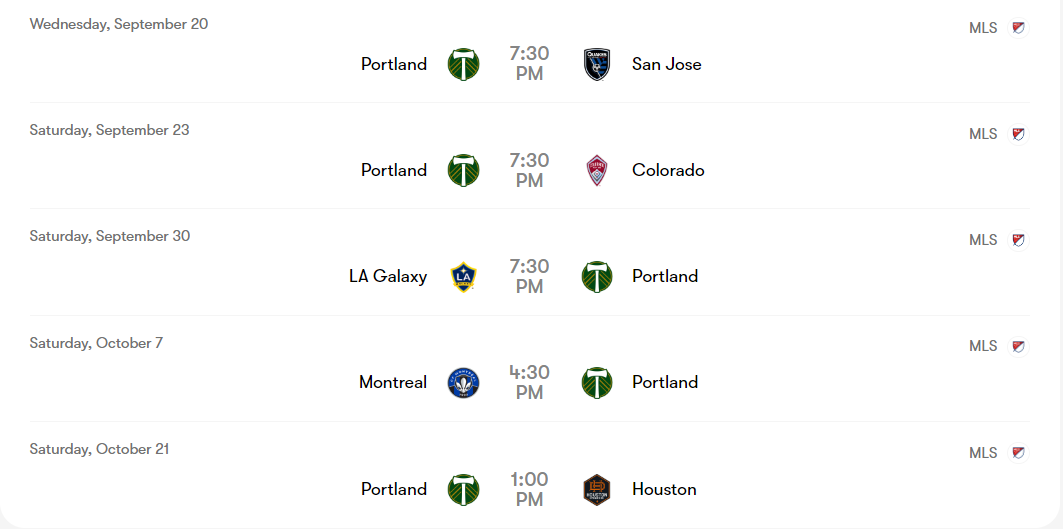Click the CF Montreal crest
The height and width of the screenshot is (529, 1063).
pos(463,382)
